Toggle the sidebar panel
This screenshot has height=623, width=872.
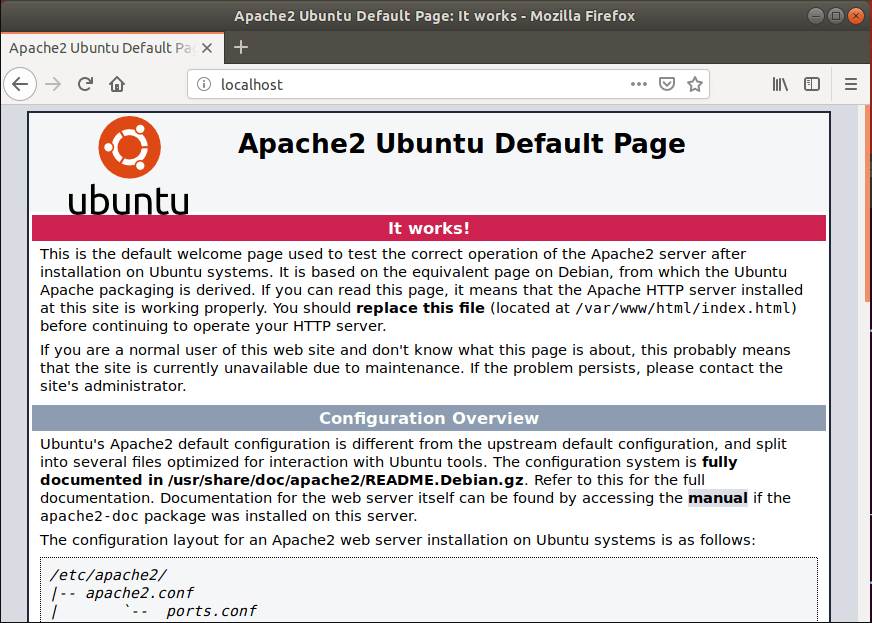(812, 85)
